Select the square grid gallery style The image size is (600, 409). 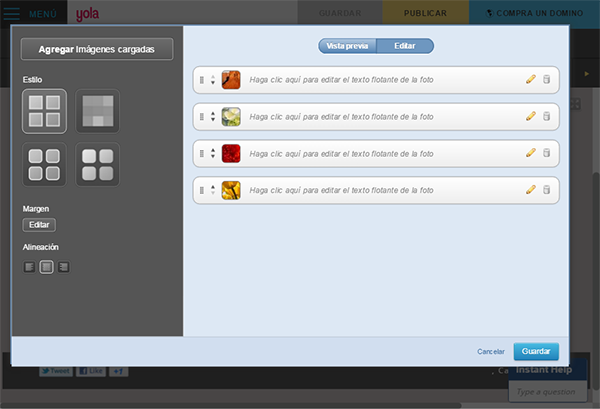tap(44, 111)
